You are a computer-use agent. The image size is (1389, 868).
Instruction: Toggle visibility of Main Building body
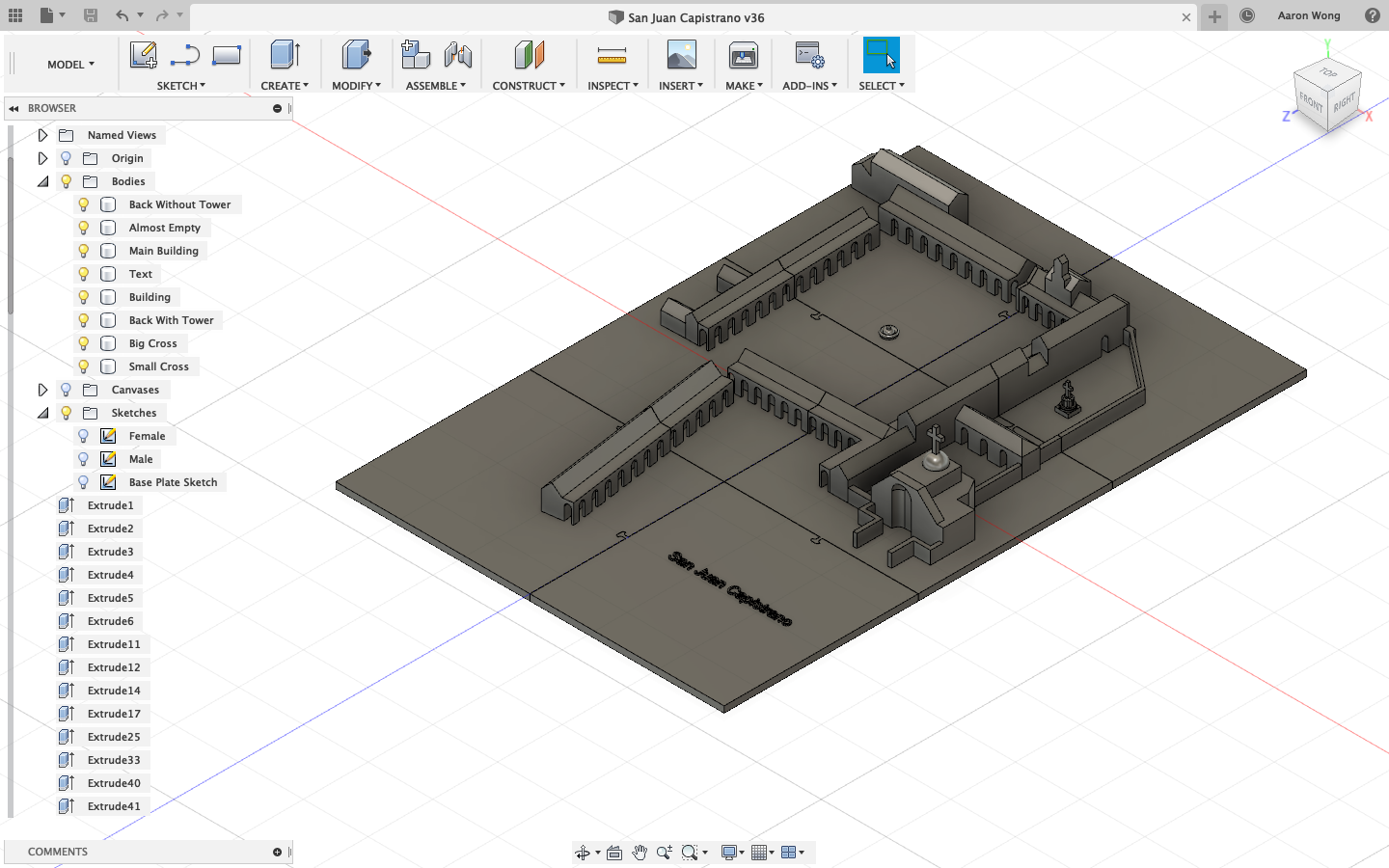coord(84,251)
